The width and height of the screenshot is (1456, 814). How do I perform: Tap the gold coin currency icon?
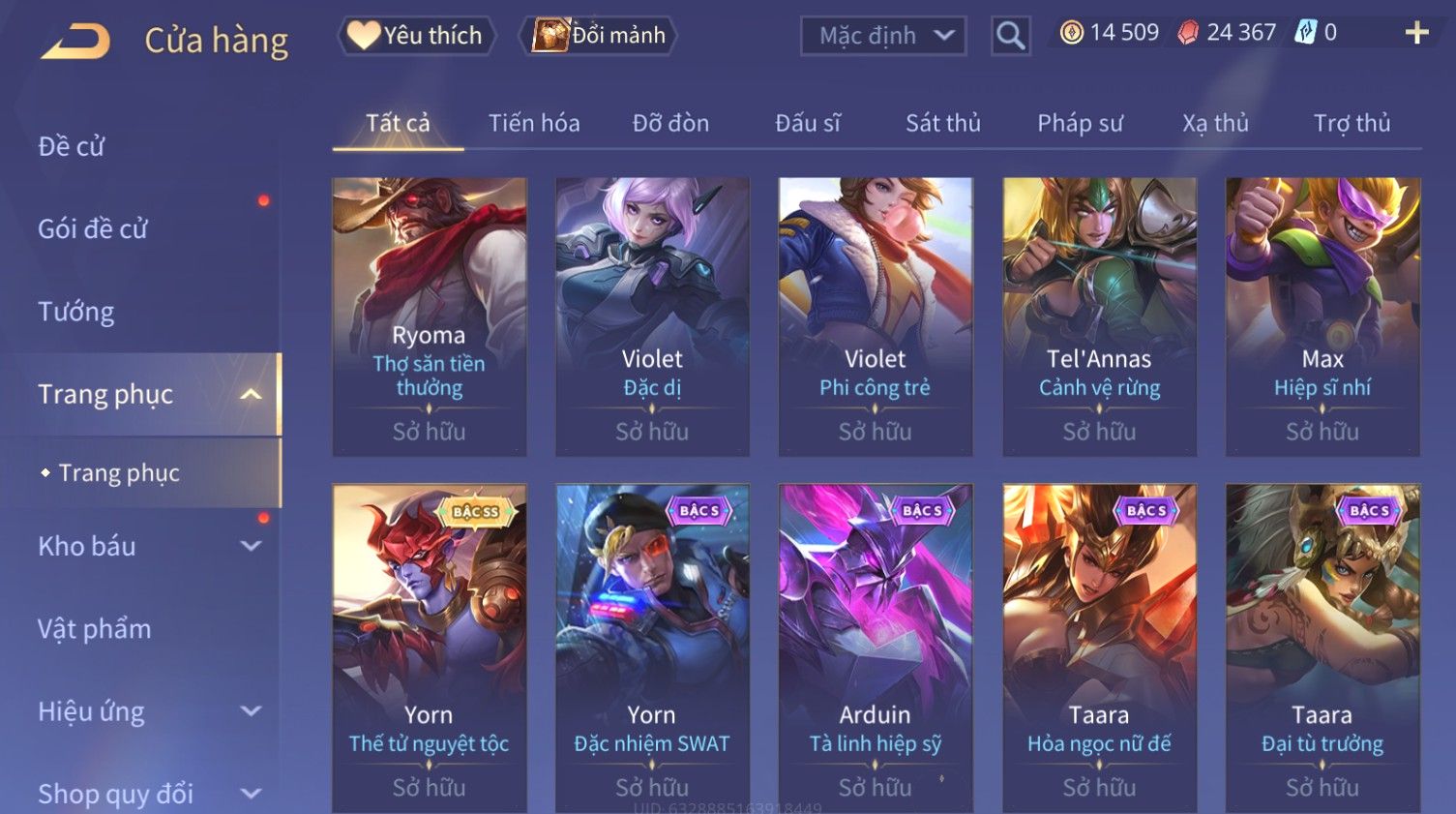pyautogui.click(x=1071, y=33)
